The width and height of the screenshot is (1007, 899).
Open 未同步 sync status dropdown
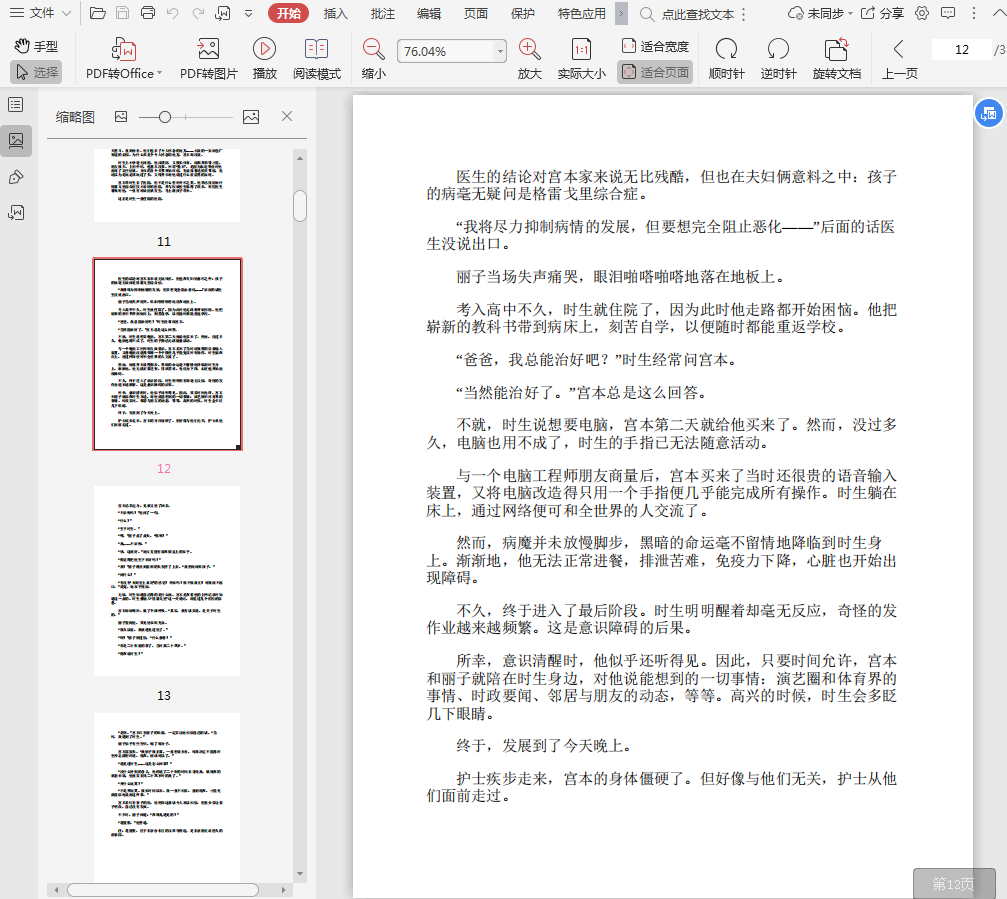(820, 13)
